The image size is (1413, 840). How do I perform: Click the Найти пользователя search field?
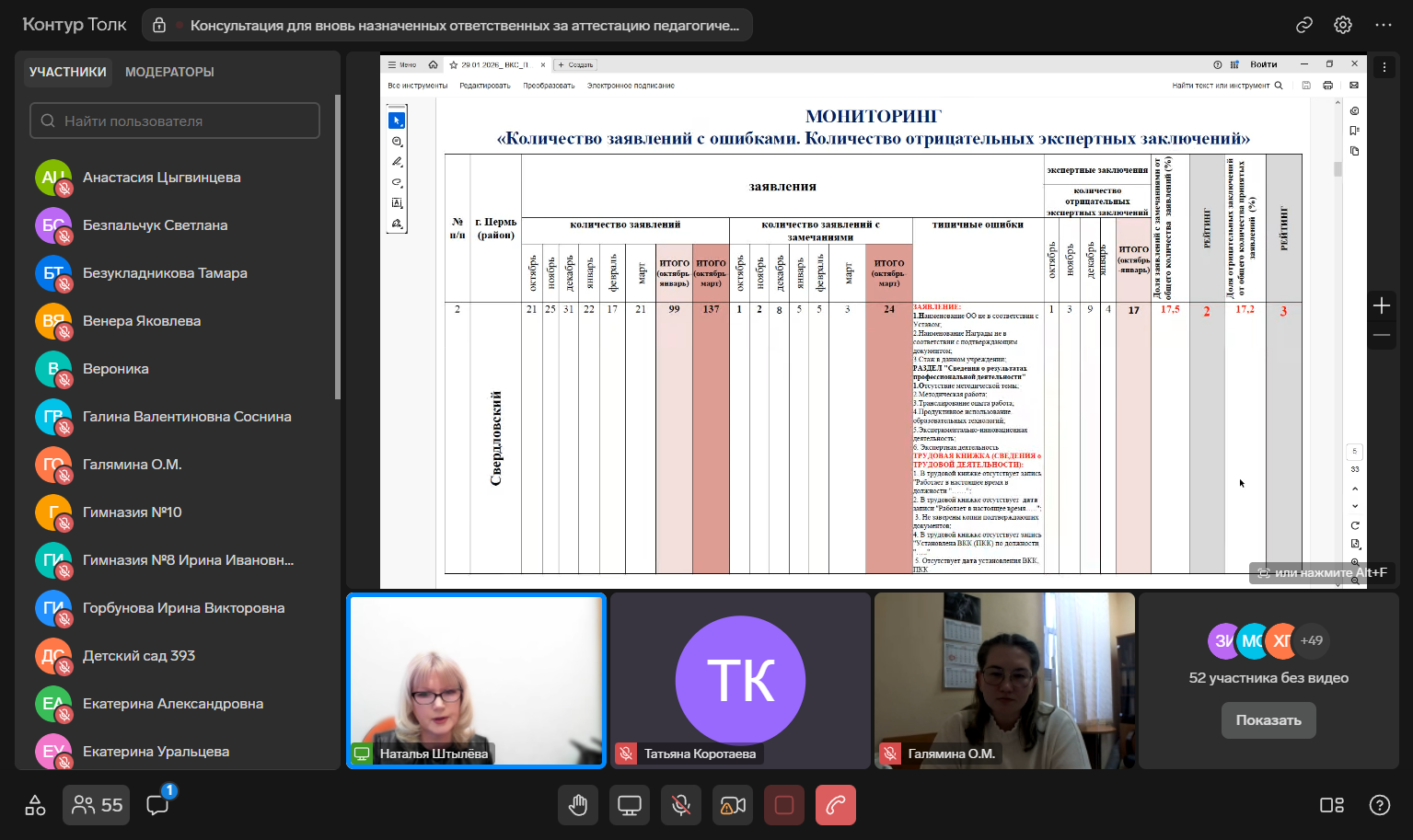click(175, 121)
